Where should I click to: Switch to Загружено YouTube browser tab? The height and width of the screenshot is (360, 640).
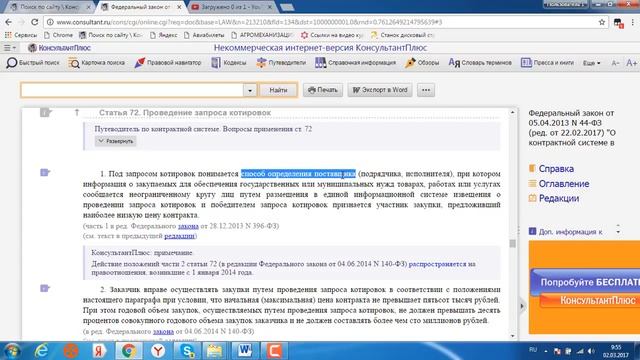pos(232,7)
